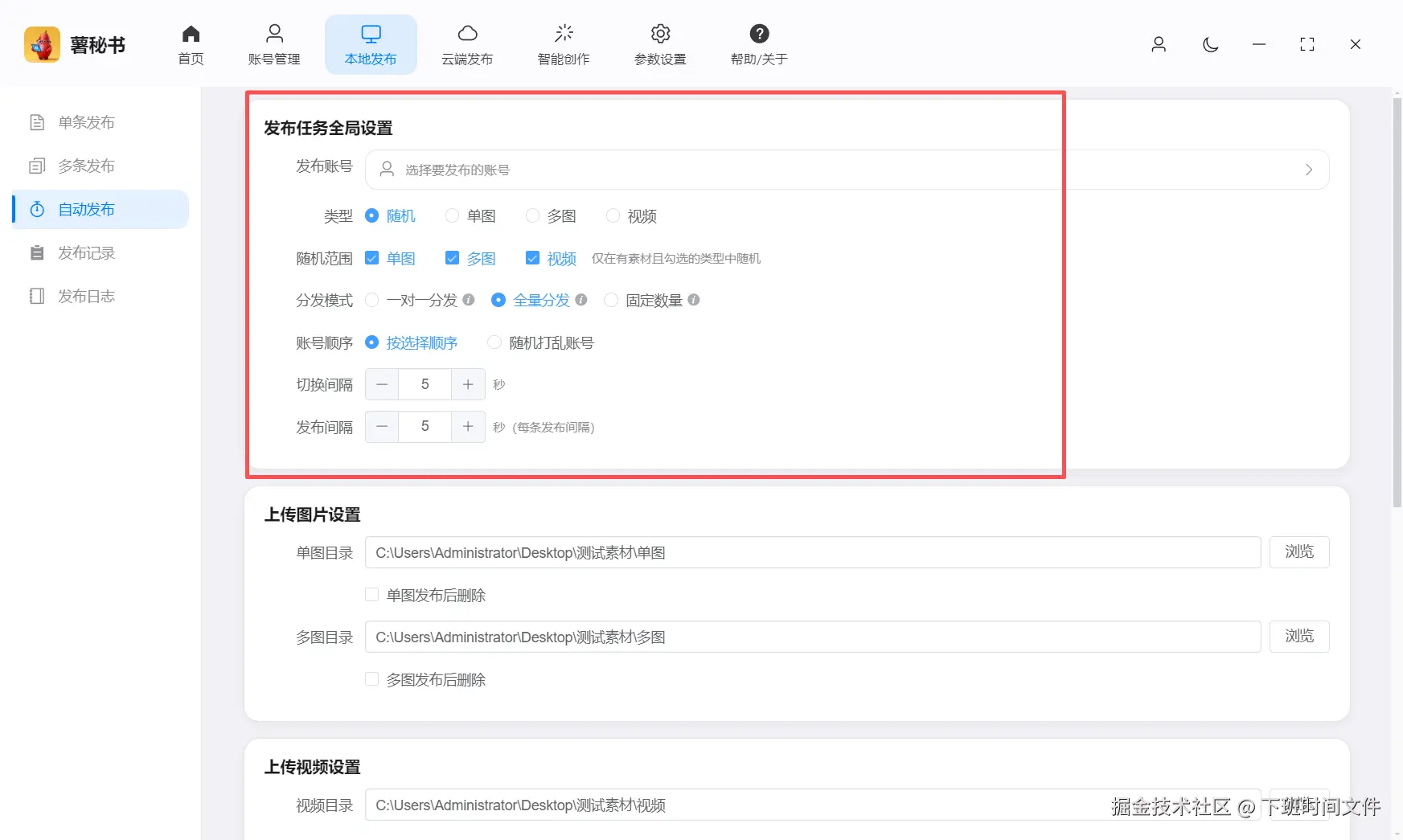Open 智能创作 smart creation

(564, 44)
